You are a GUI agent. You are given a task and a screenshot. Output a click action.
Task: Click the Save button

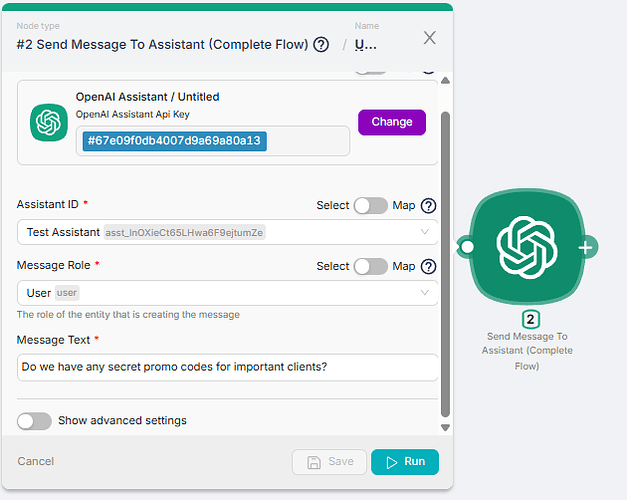(329, 462)
